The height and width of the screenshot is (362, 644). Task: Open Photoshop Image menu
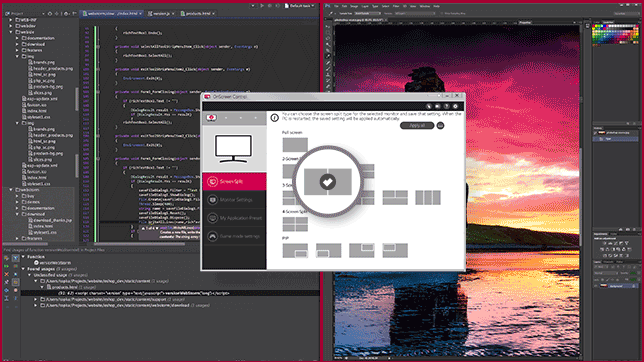coord(354,6)
